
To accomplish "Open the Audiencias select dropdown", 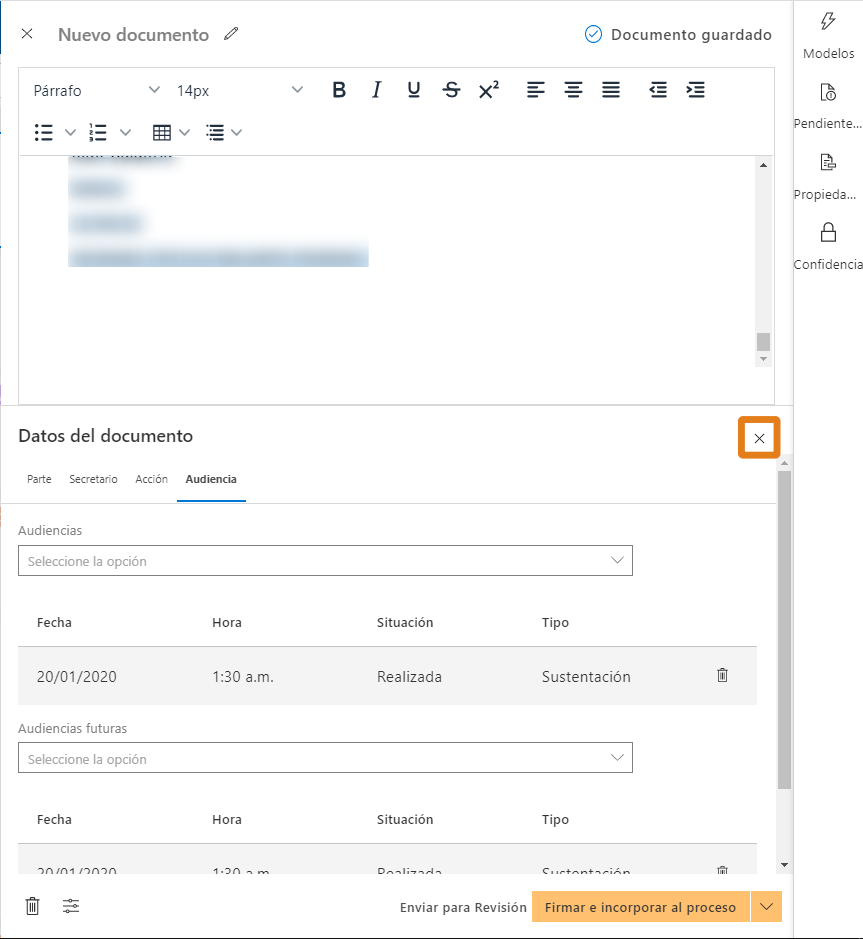I will [325, 561].
